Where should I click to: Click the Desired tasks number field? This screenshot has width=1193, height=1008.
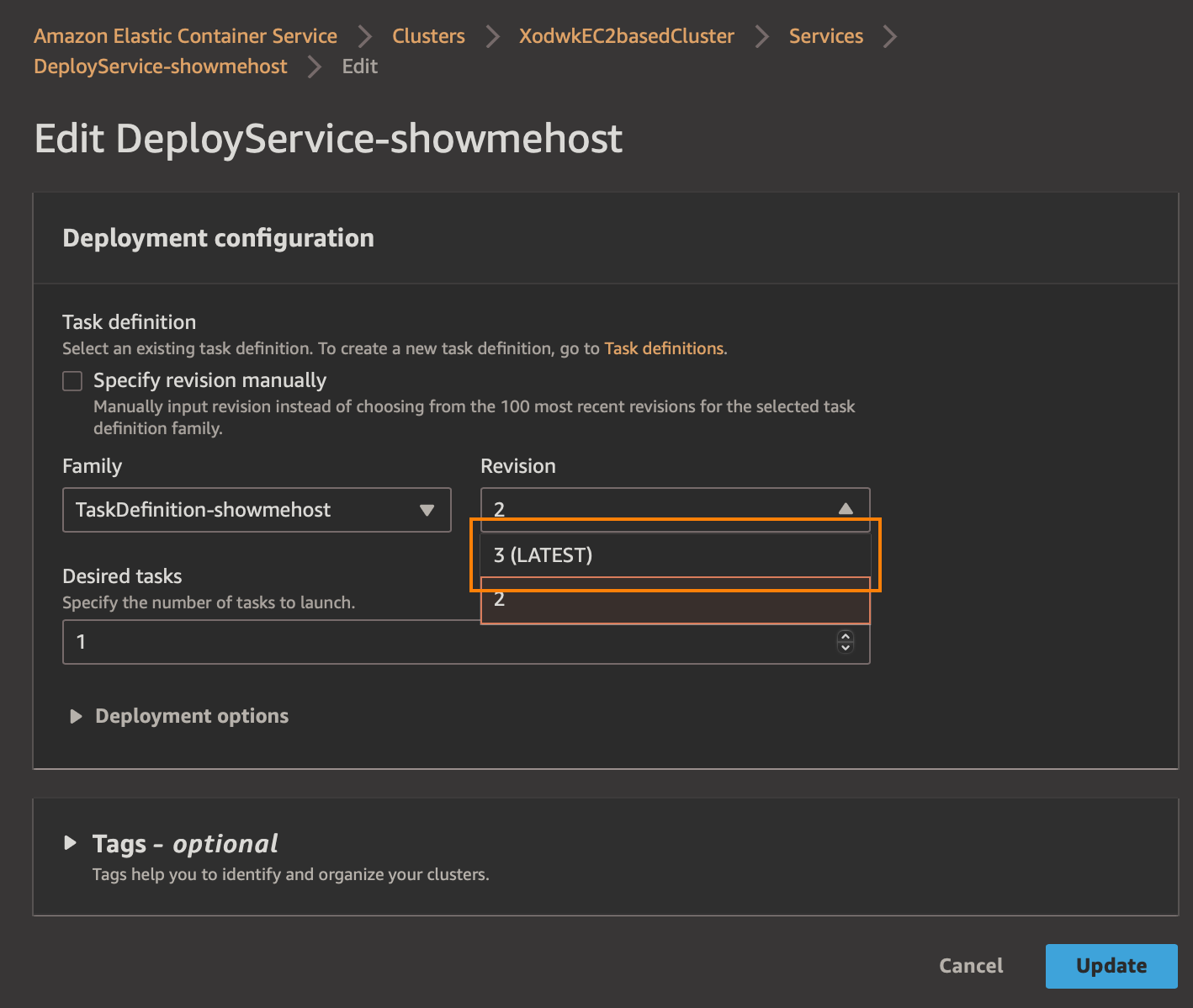(466, 642)
